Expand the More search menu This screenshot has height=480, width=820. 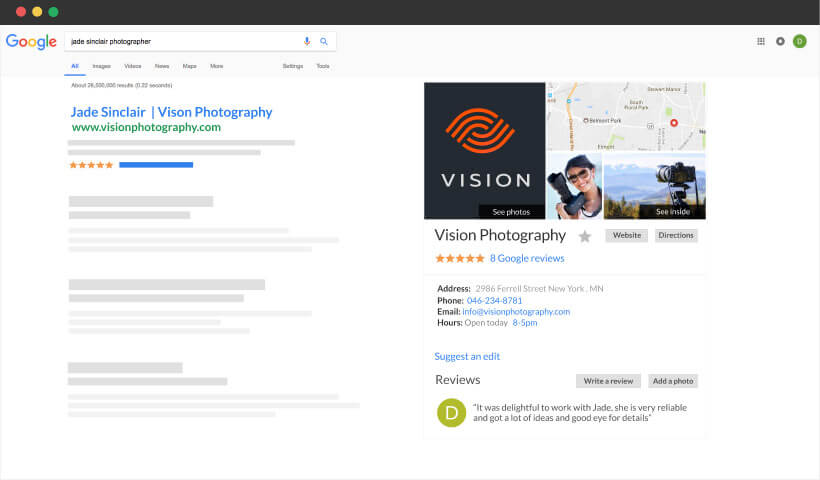(216, 66)
